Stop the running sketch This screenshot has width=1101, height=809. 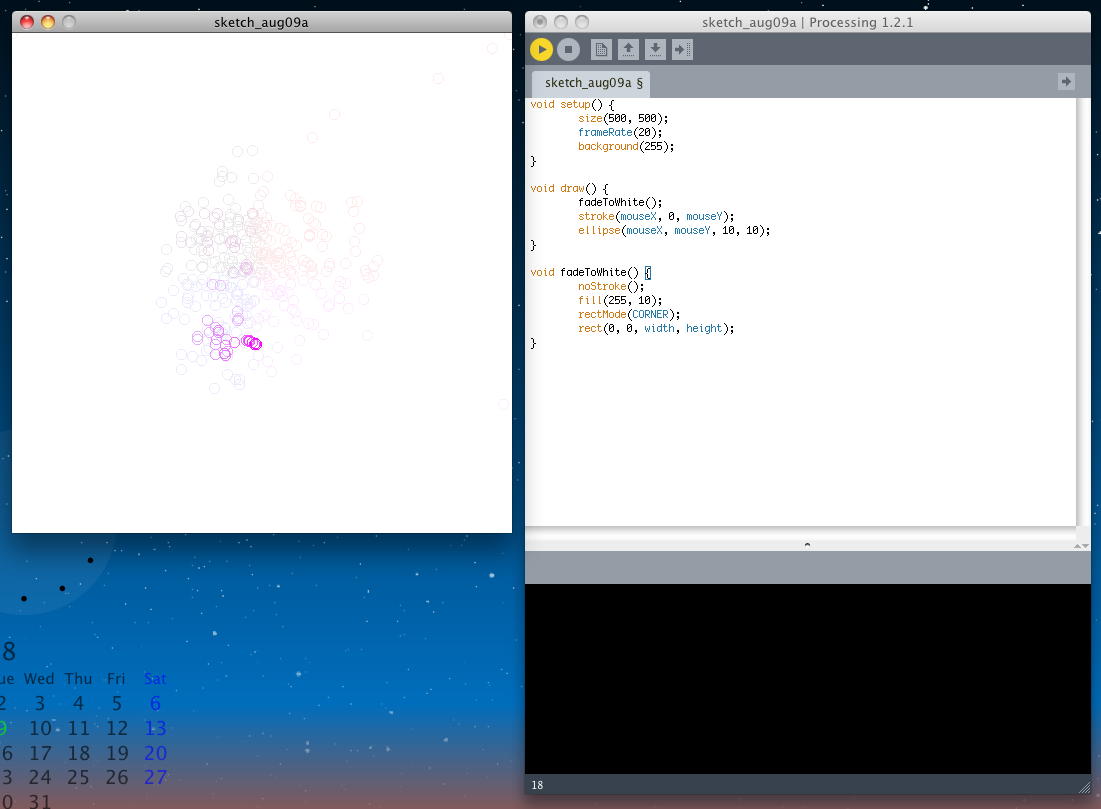pos(568,49)
